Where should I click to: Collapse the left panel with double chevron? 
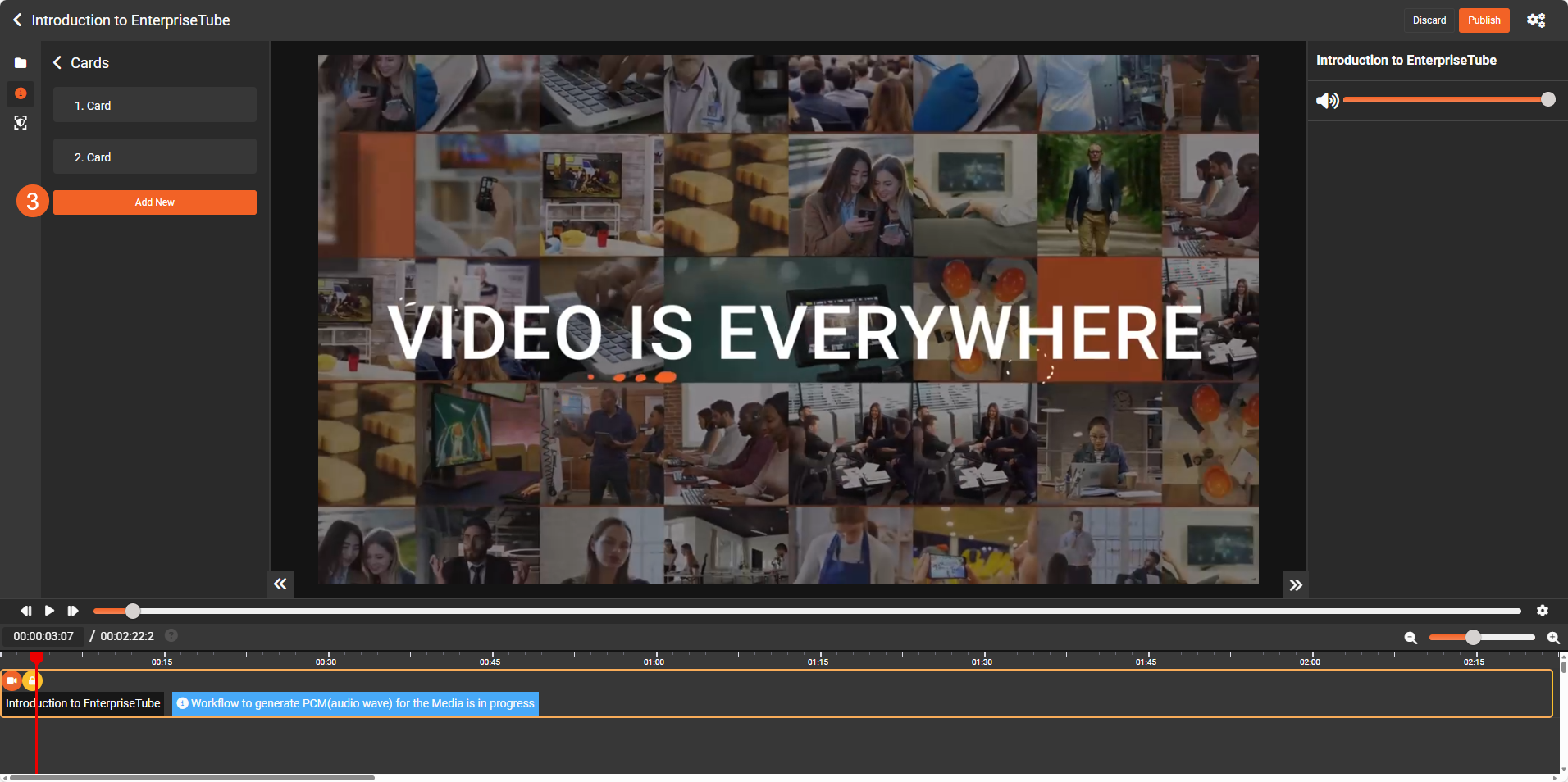click(280, 584)
